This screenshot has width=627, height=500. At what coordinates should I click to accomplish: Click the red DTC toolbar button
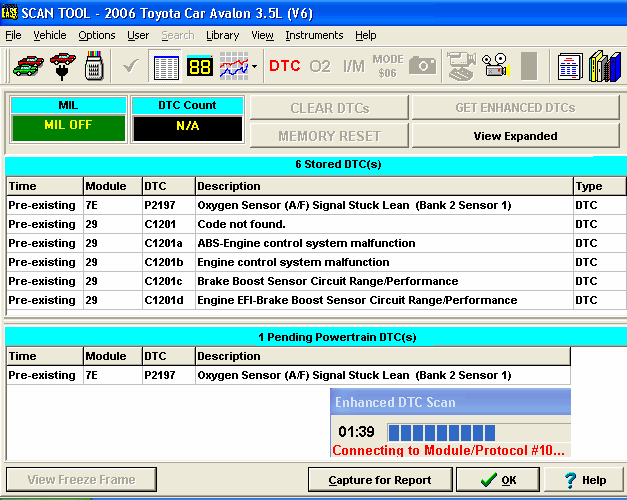285,67
